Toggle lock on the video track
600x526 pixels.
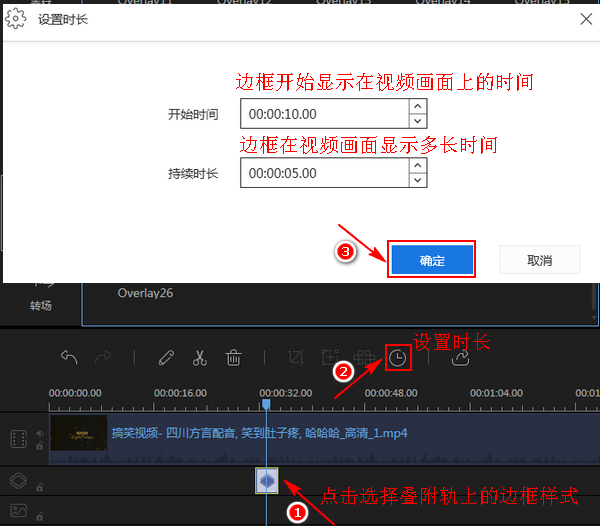click(x=39, y=445)
